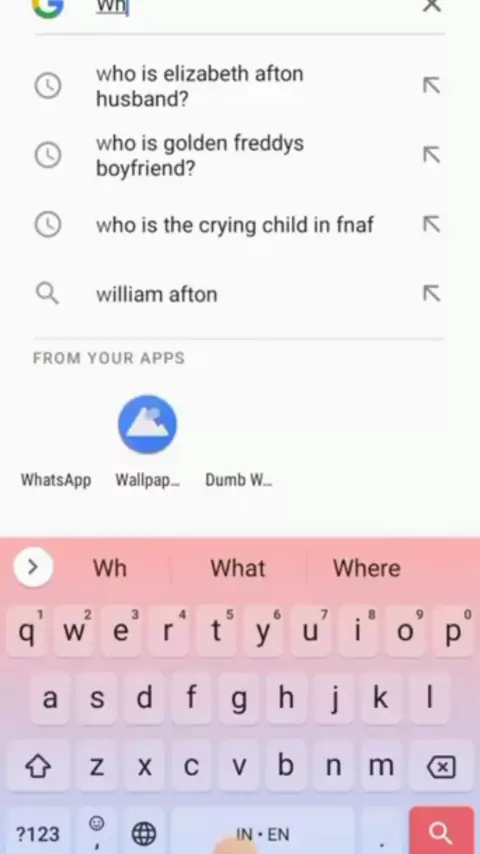Select the 'william afton' suggestion
Screen dimensions: 480x854
[157, 294]
